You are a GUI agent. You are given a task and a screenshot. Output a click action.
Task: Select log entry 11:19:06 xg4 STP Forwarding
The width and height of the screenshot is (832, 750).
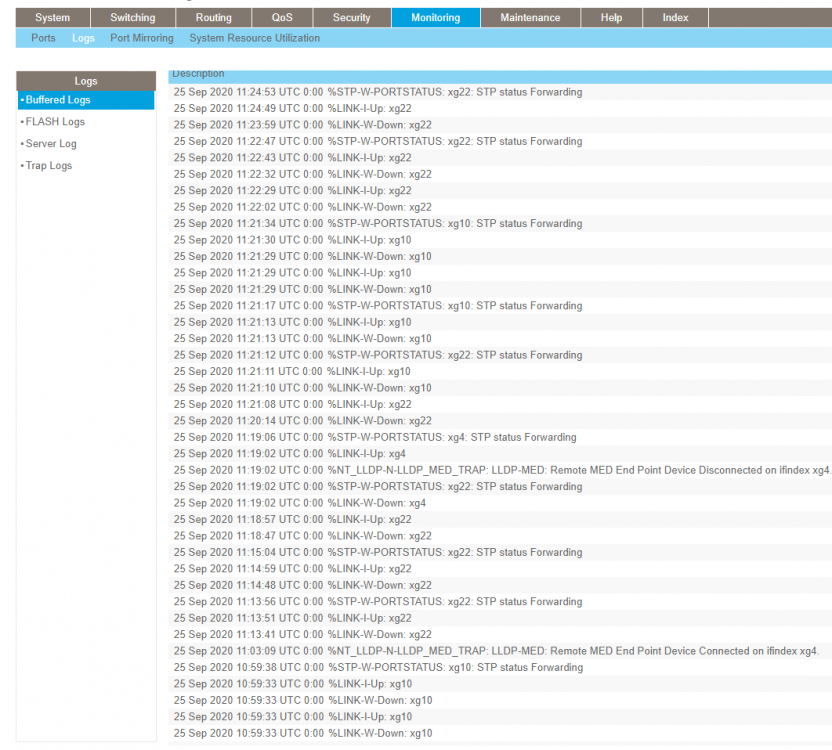click(x=500, y=437)
